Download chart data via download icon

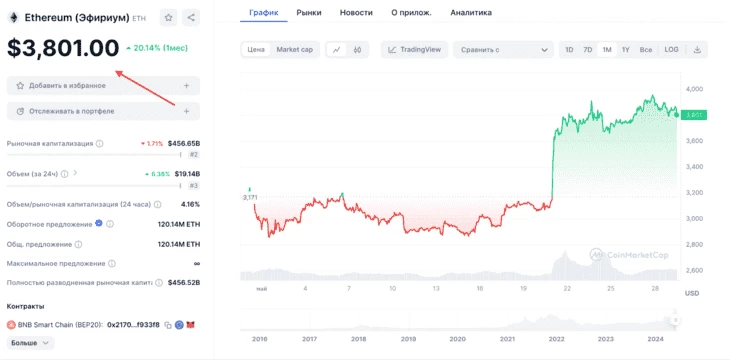pos(697,50)
